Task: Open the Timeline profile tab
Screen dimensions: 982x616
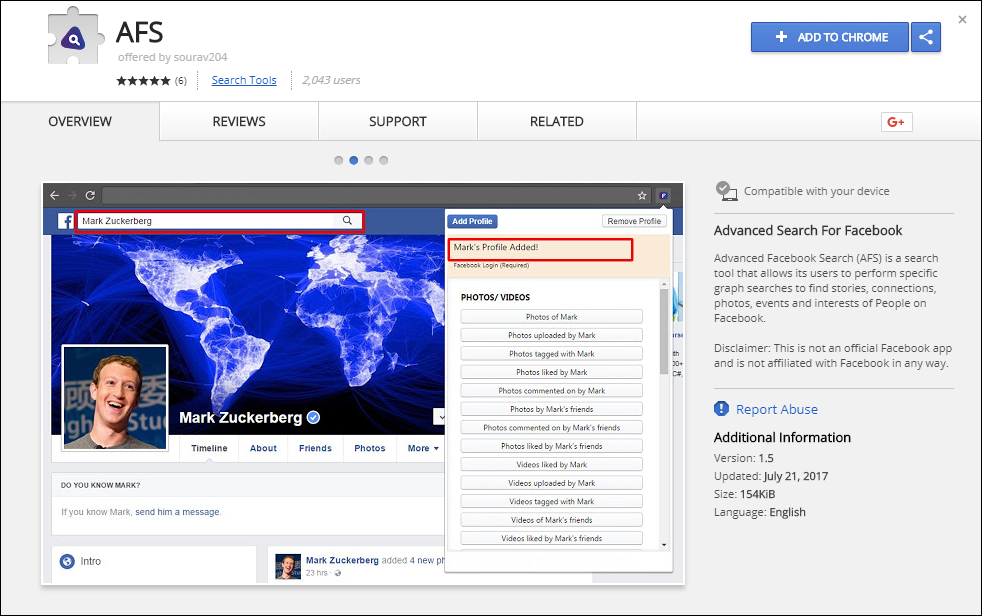Action: pos(209,448)
